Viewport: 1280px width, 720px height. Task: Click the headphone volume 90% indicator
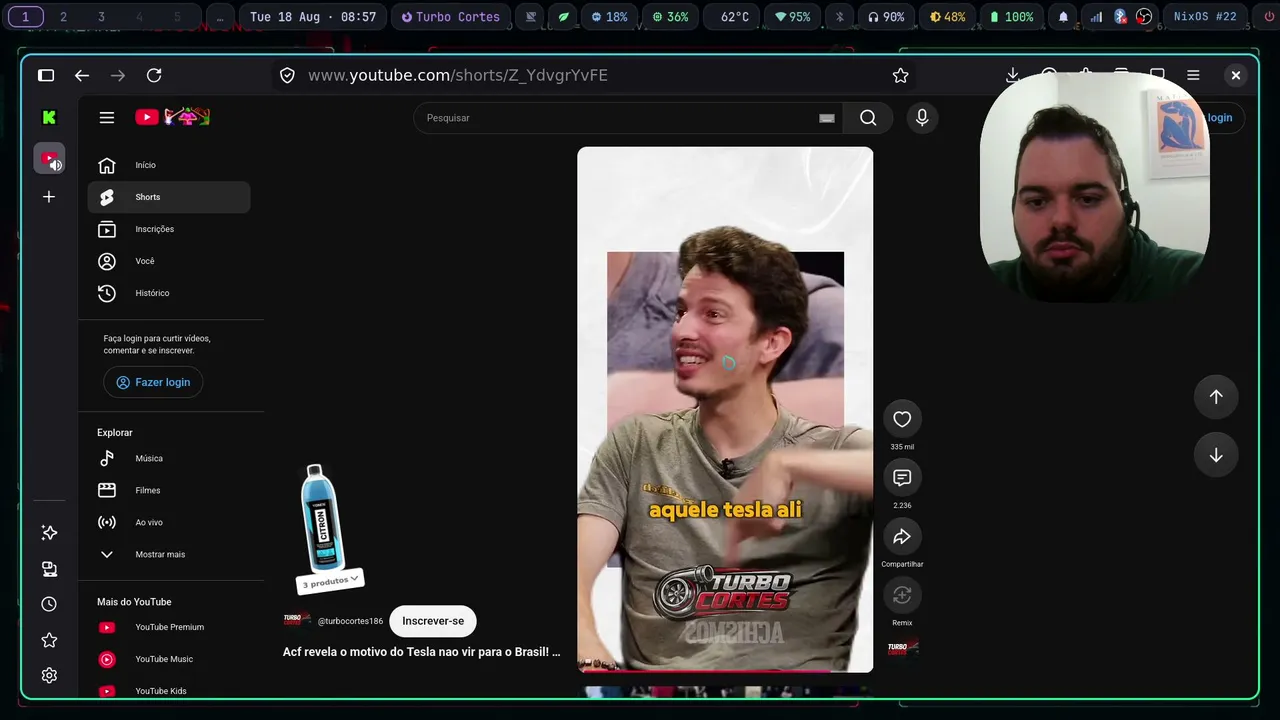(886, 17)
